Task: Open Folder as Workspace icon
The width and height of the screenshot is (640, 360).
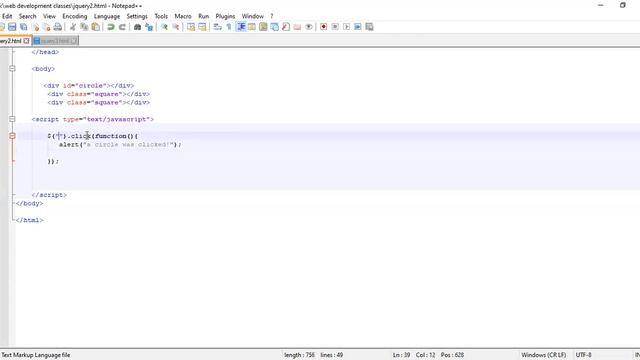Action: pos(297,27)
